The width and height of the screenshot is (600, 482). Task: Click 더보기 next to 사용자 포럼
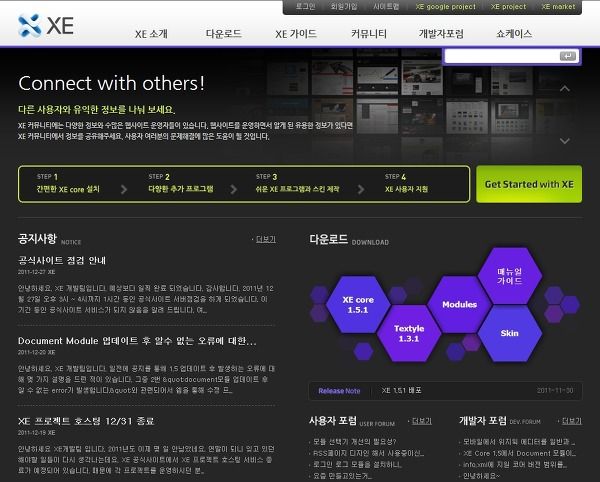[x=422, y=421]
